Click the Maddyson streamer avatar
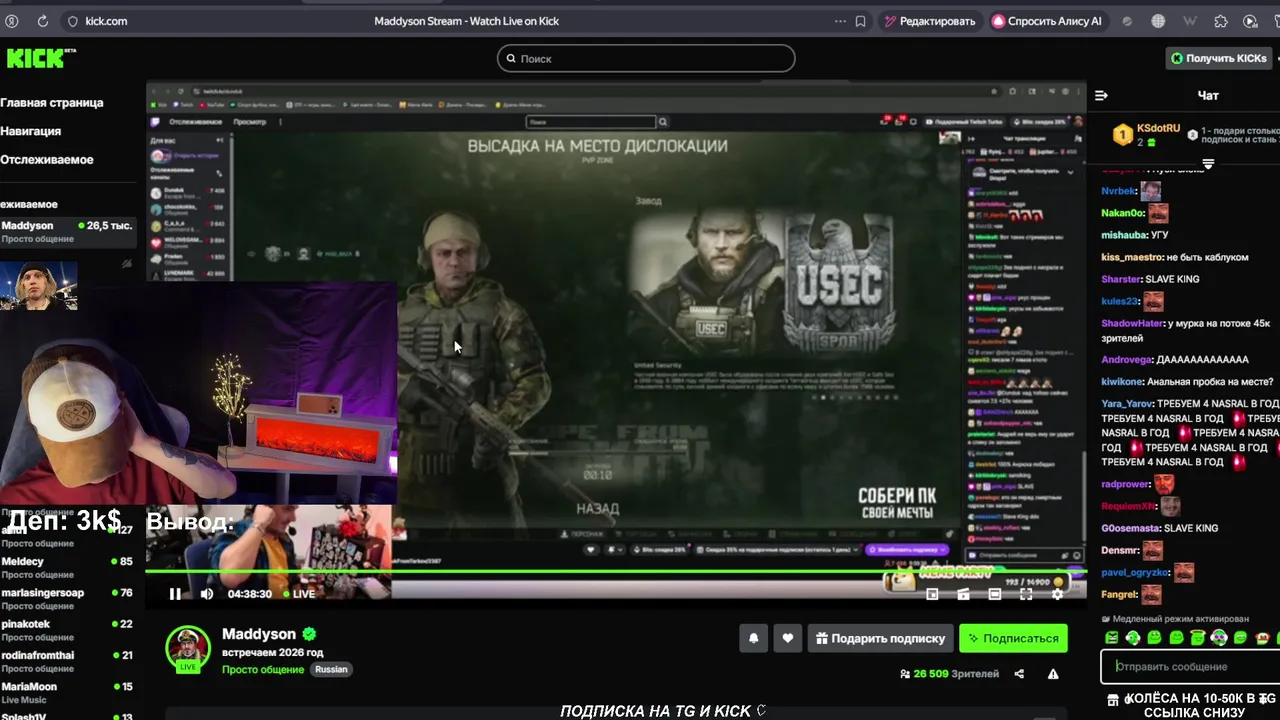The width and height of the screenshot is (1280, 720). 188,648
